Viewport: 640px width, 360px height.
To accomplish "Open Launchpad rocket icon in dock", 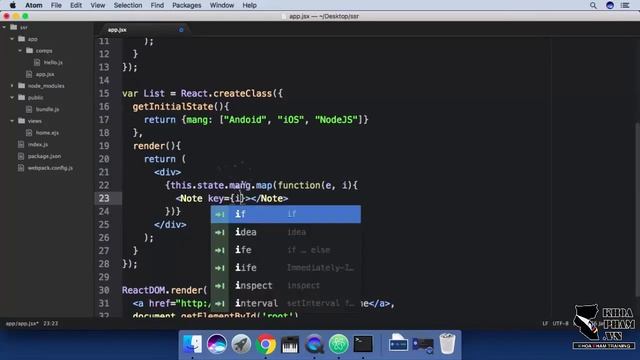I will (241, 344).
